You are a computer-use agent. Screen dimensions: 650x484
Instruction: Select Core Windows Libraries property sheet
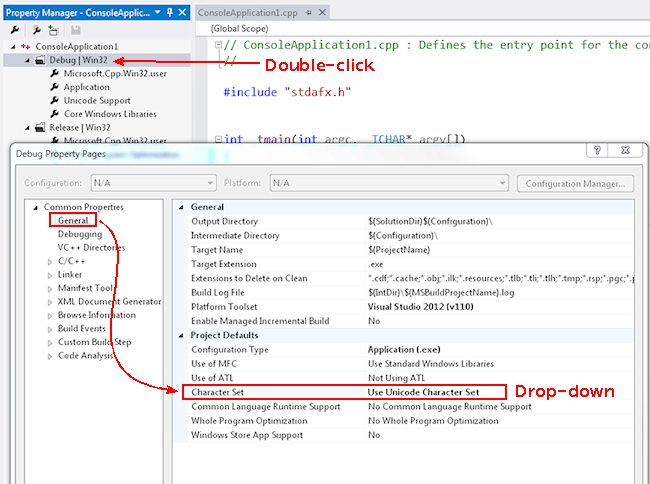[x=110, y=114]
